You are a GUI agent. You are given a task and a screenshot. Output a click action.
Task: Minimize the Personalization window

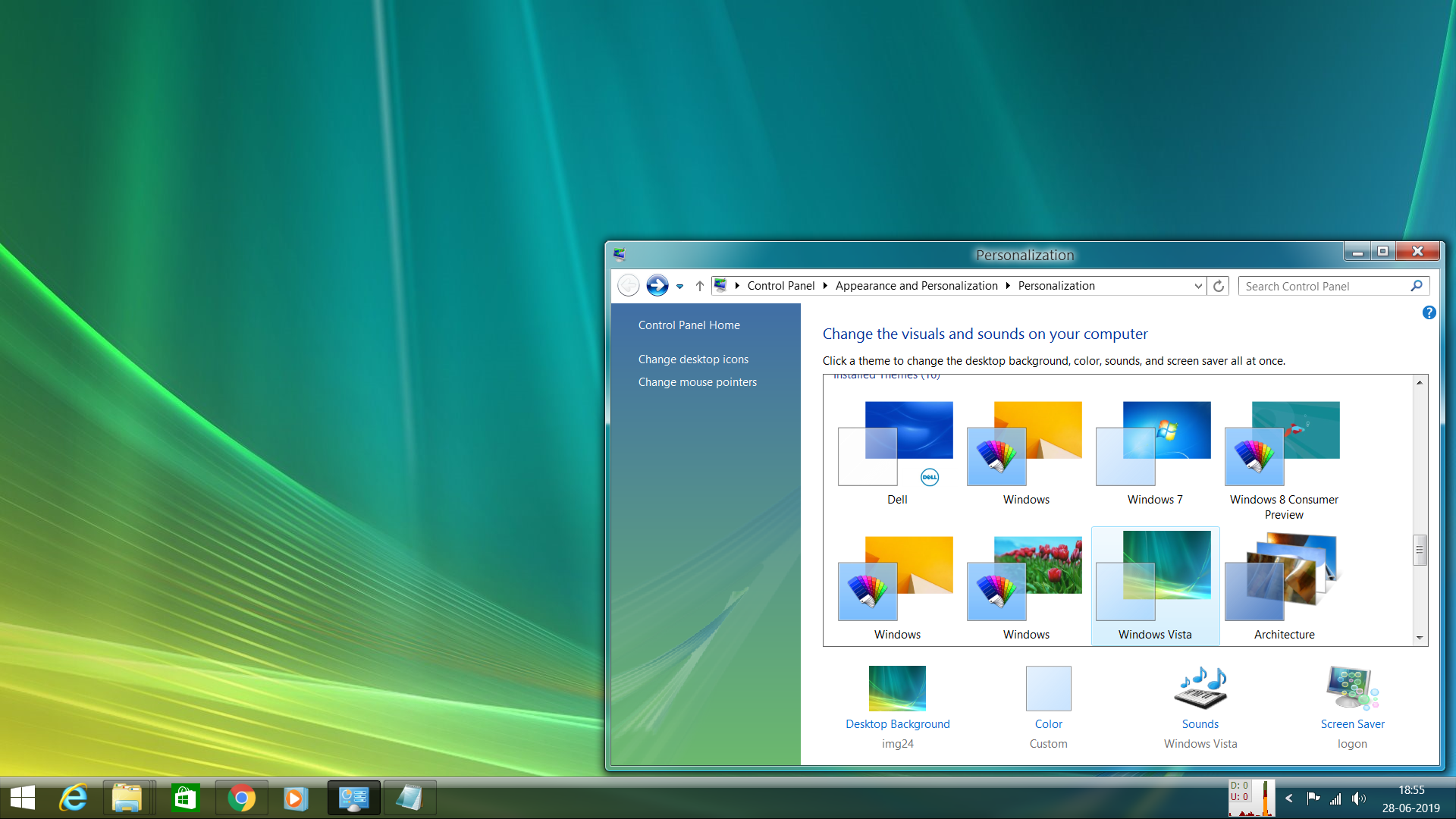(x=1358, y=251)
